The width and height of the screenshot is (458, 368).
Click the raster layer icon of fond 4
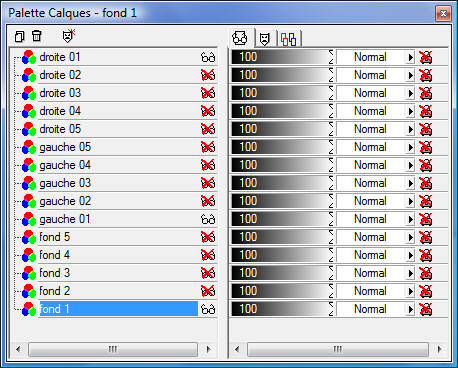point(29,255)
